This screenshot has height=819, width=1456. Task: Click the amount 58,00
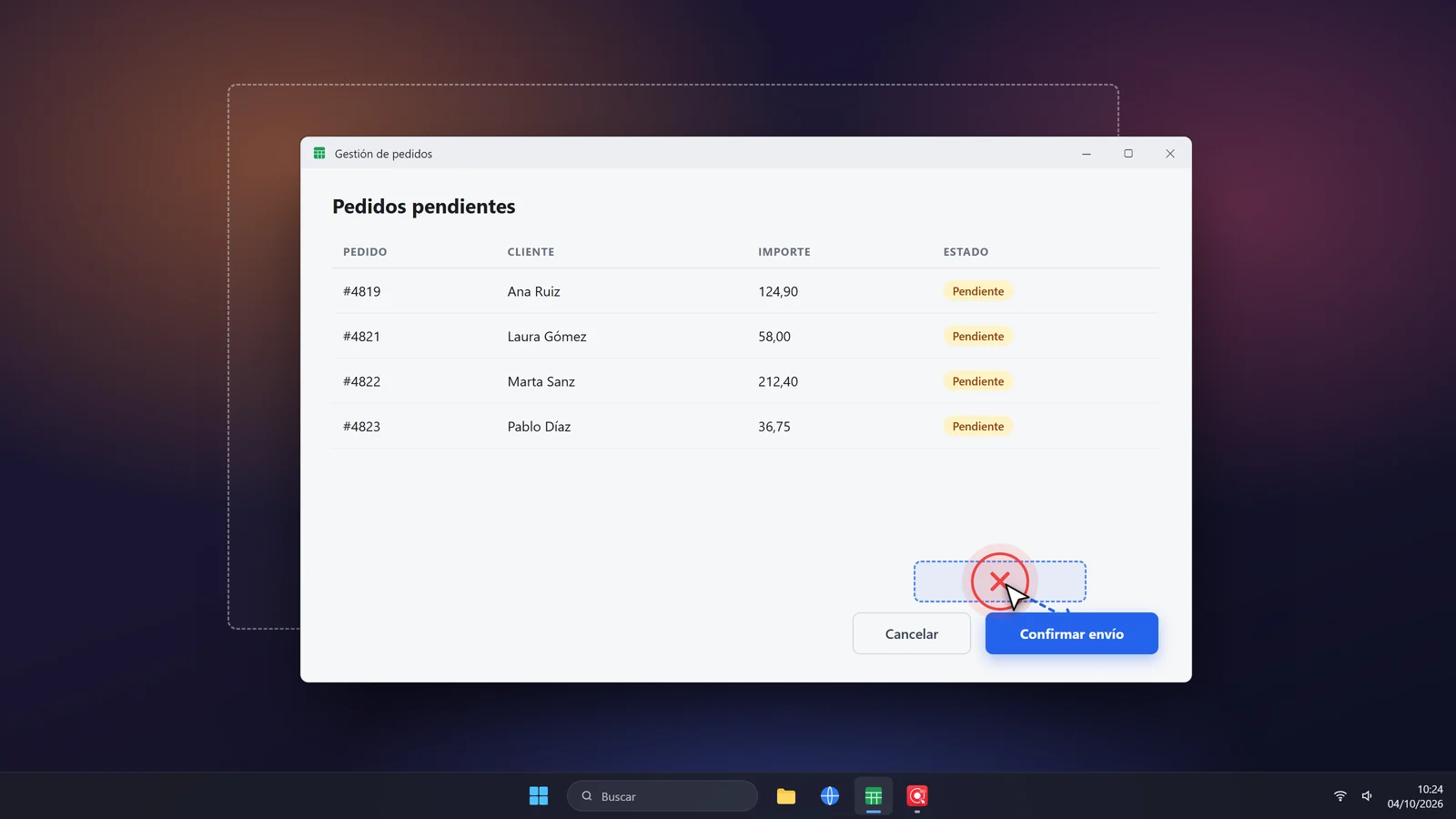pos(774,337)
